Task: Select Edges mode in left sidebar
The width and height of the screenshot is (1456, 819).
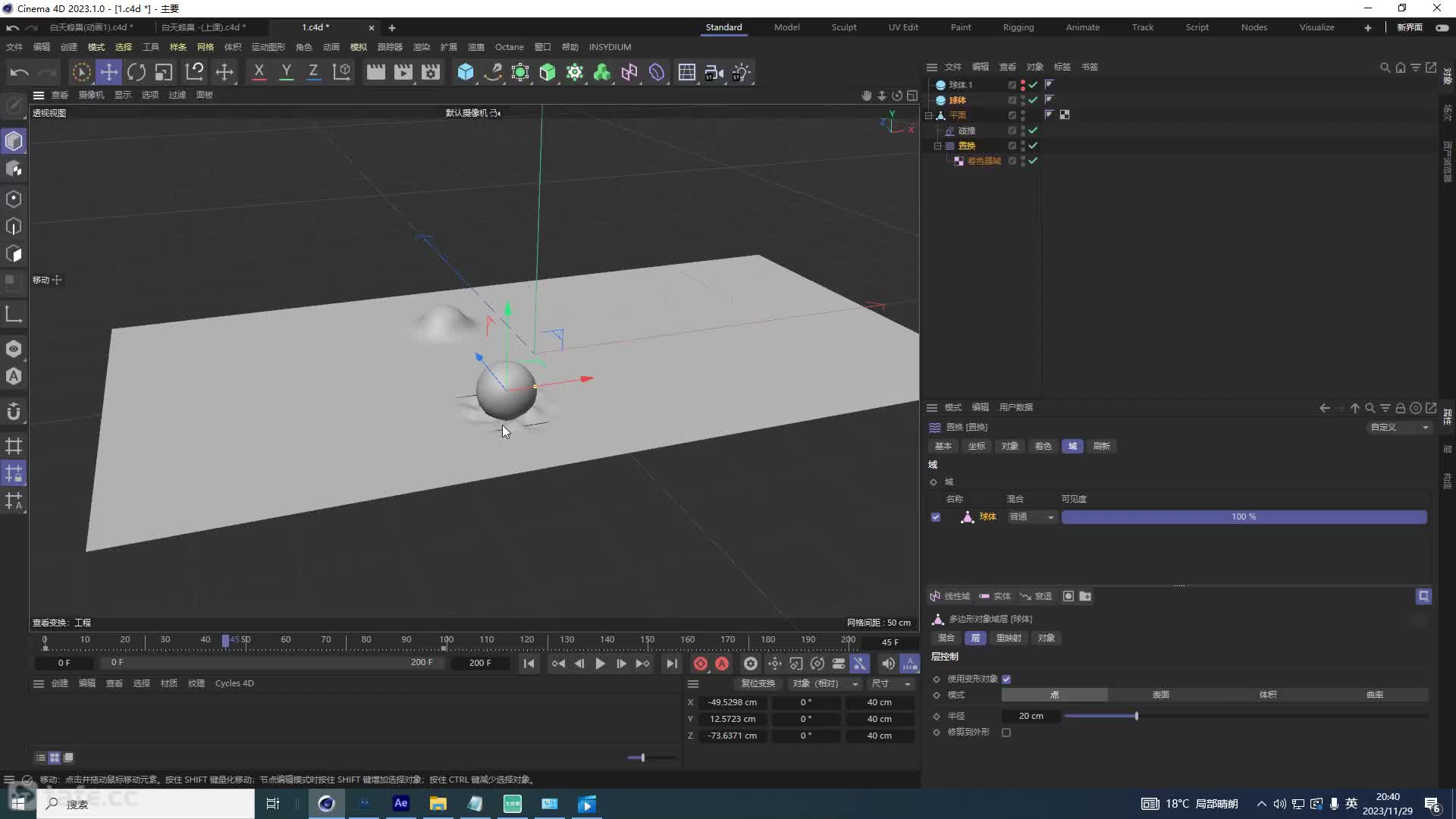Action: (x=14, y=226)
